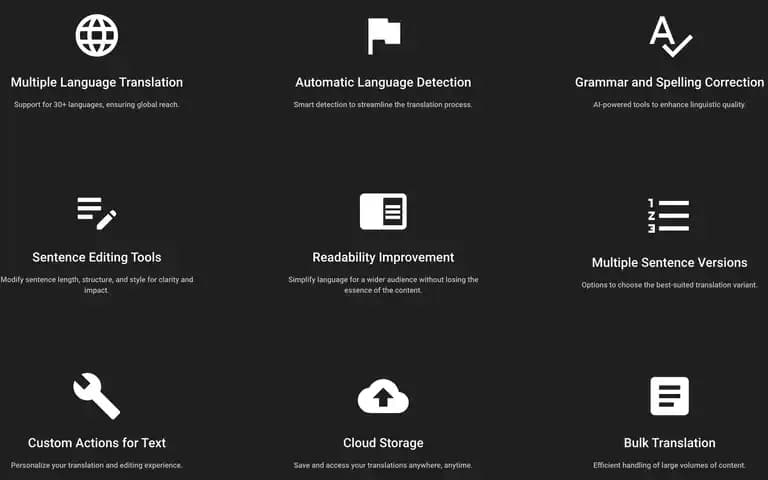This screenshot has width=768, height=480.
Task: Click the Readability Improvement page icon
Action: [383, 211]
